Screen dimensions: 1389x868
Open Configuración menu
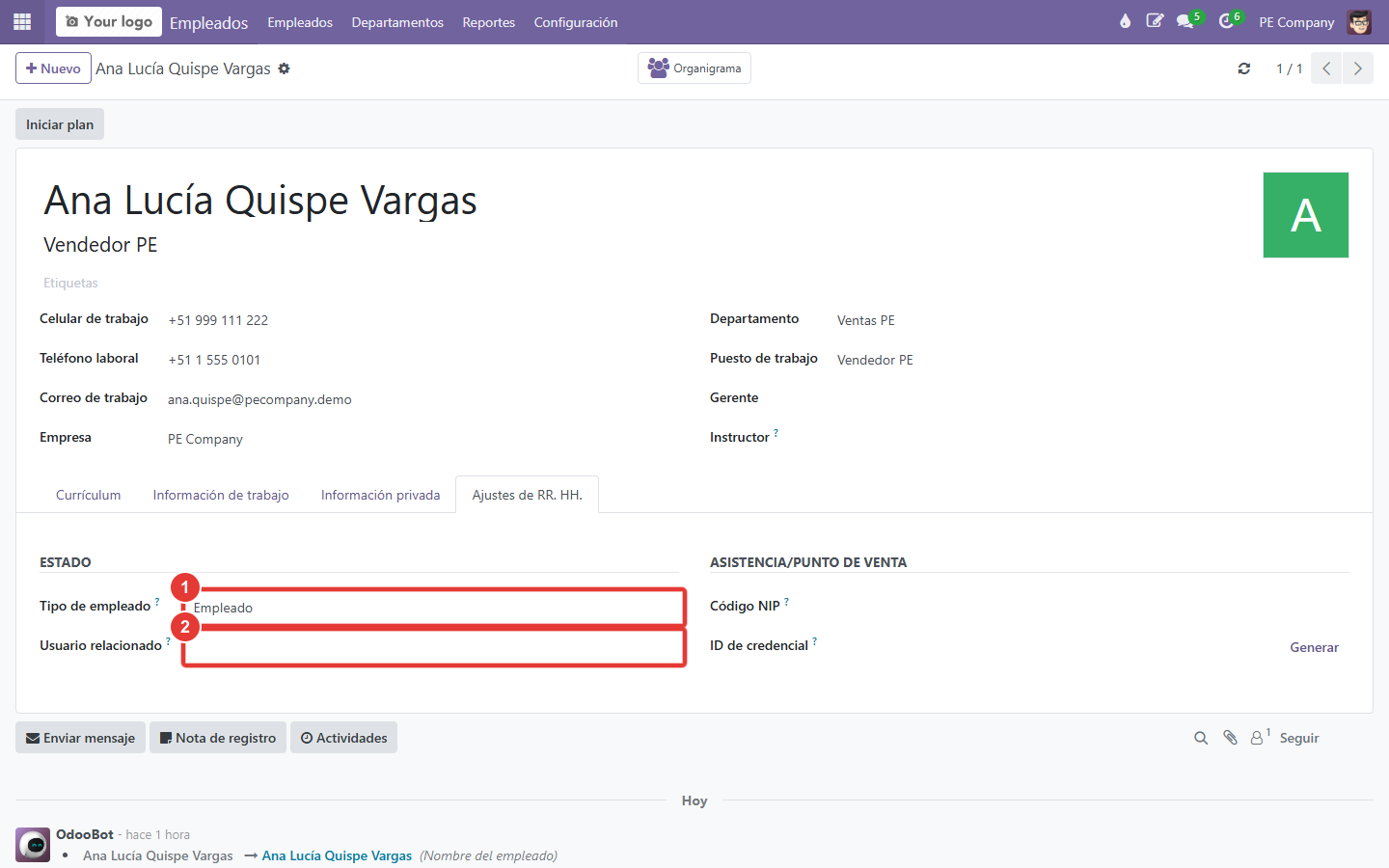click(576, 22)
